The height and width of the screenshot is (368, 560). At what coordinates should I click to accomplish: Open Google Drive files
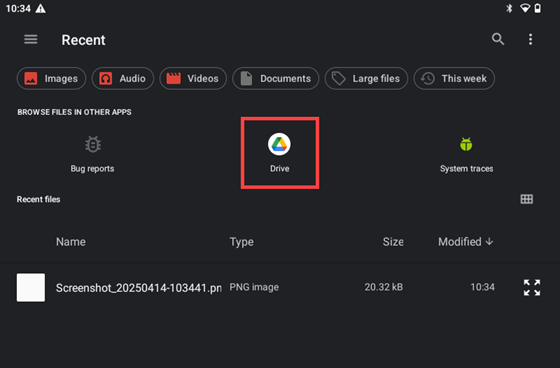tap(279, 153)
